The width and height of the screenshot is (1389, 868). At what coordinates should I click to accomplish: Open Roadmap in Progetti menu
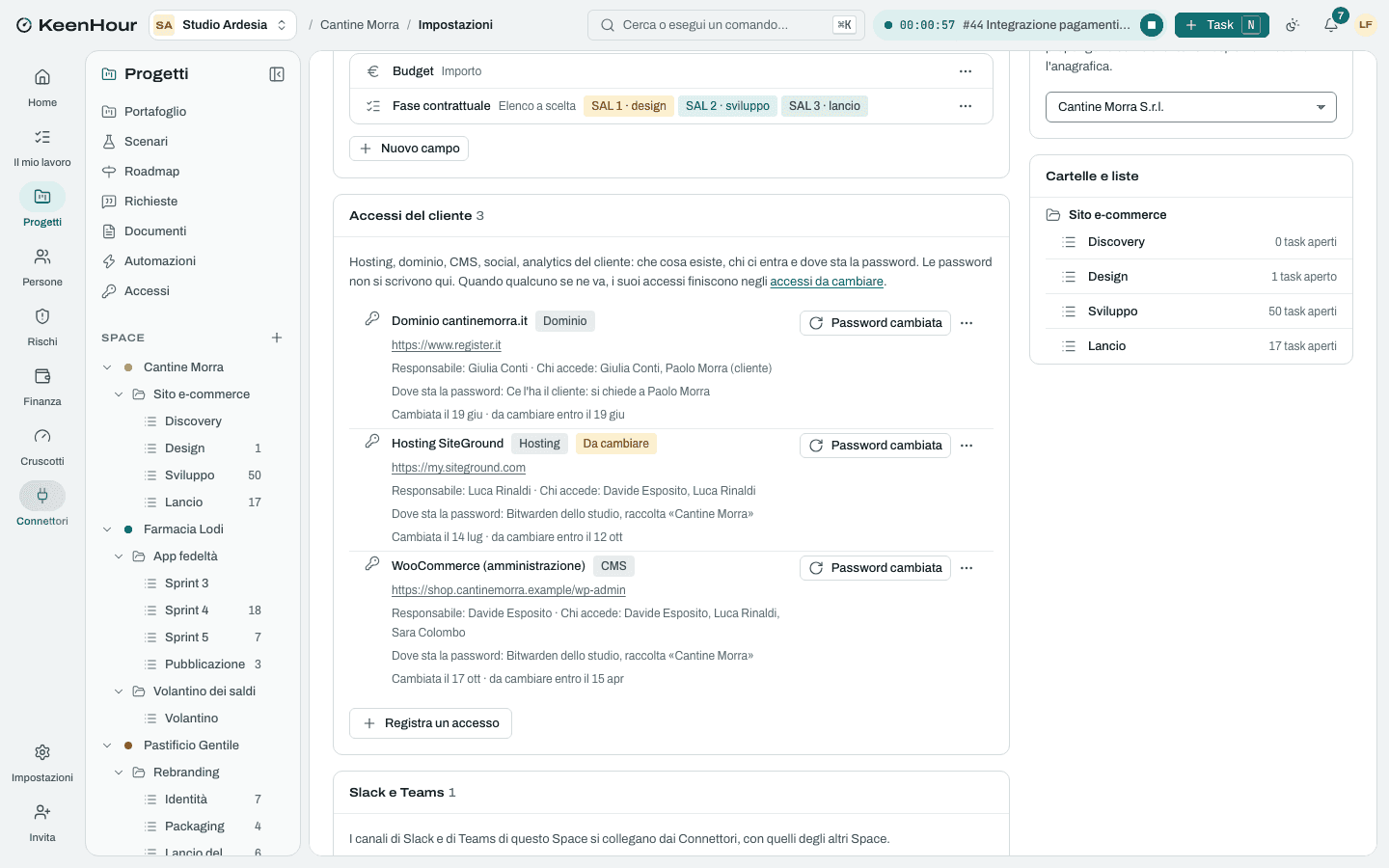[193, 172]
